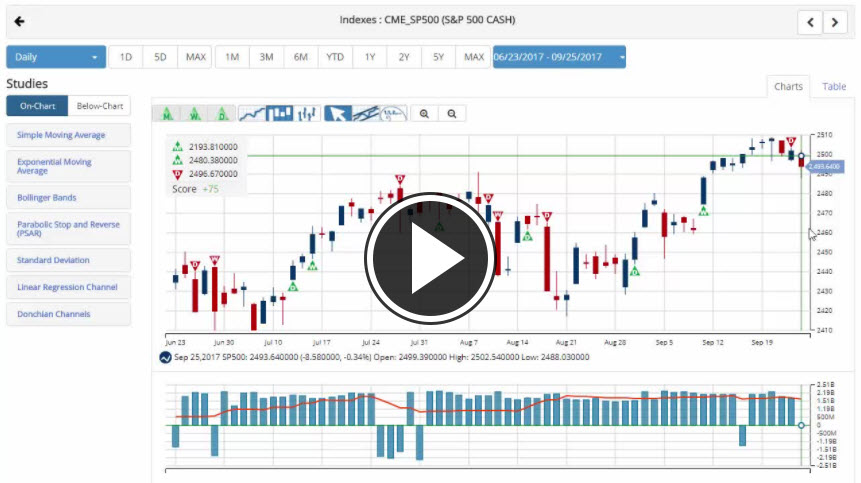Toggle the monthly triangle signal icon
Screen dimensions: 861x483
[167, 114]
